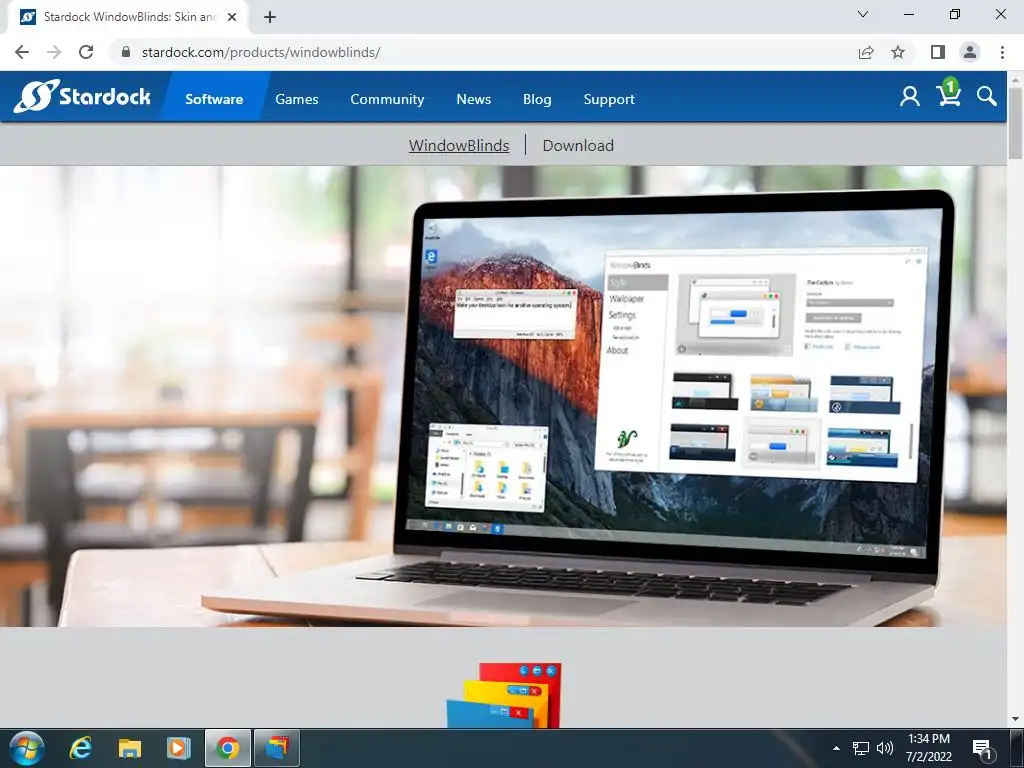Open File Explorer from taskbar
This screenshot has height=768, width=1024.
pos(129,748)
